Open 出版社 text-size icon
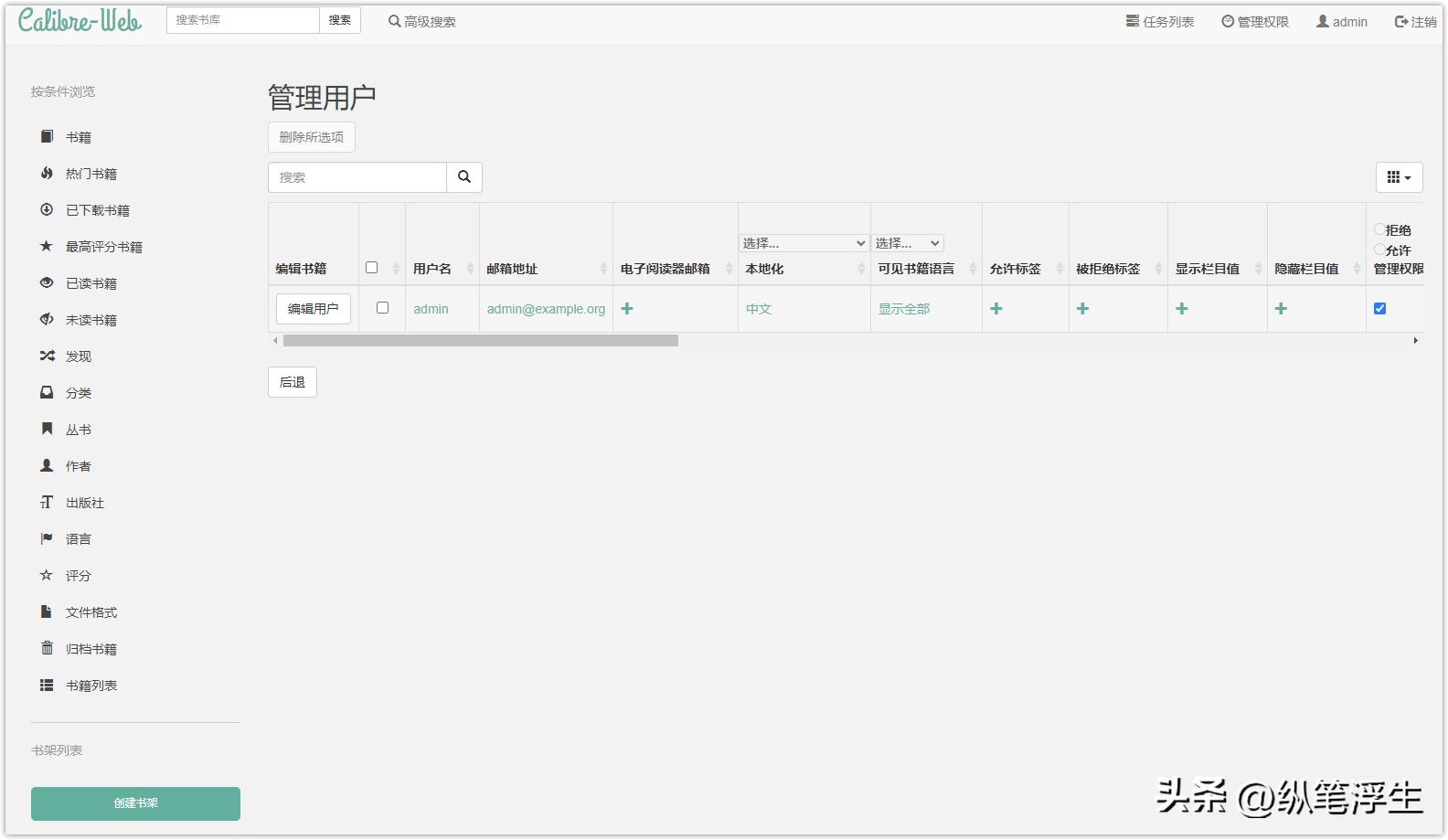This screenshot has height=840, width=1448. (x=47, y=502)
